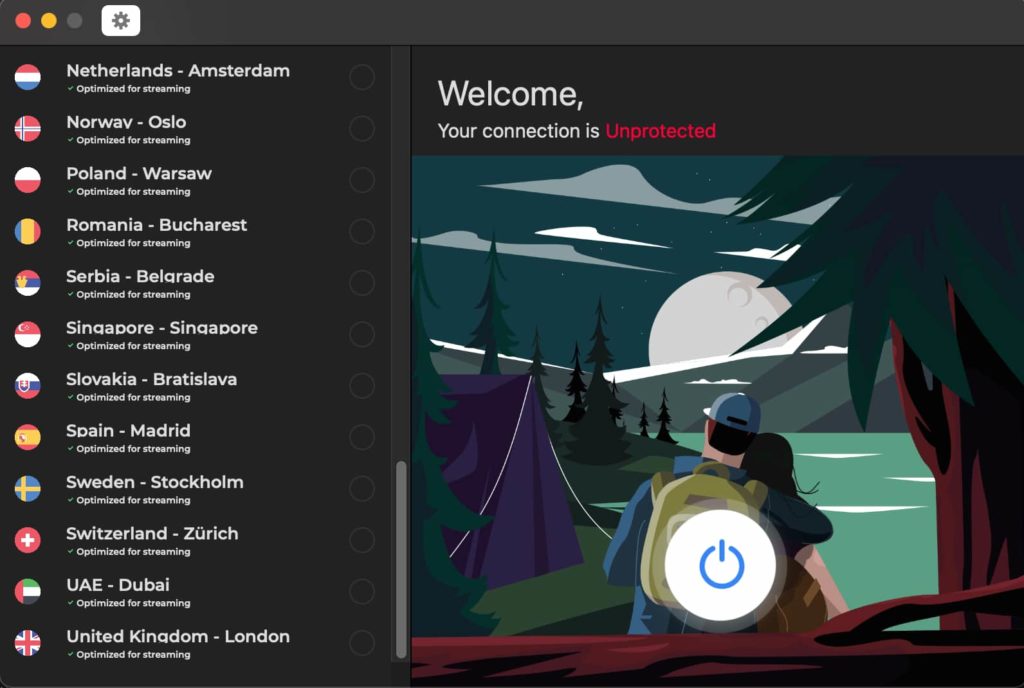Select the radio button for Slovakia - Bratislava

coord(362,386)
